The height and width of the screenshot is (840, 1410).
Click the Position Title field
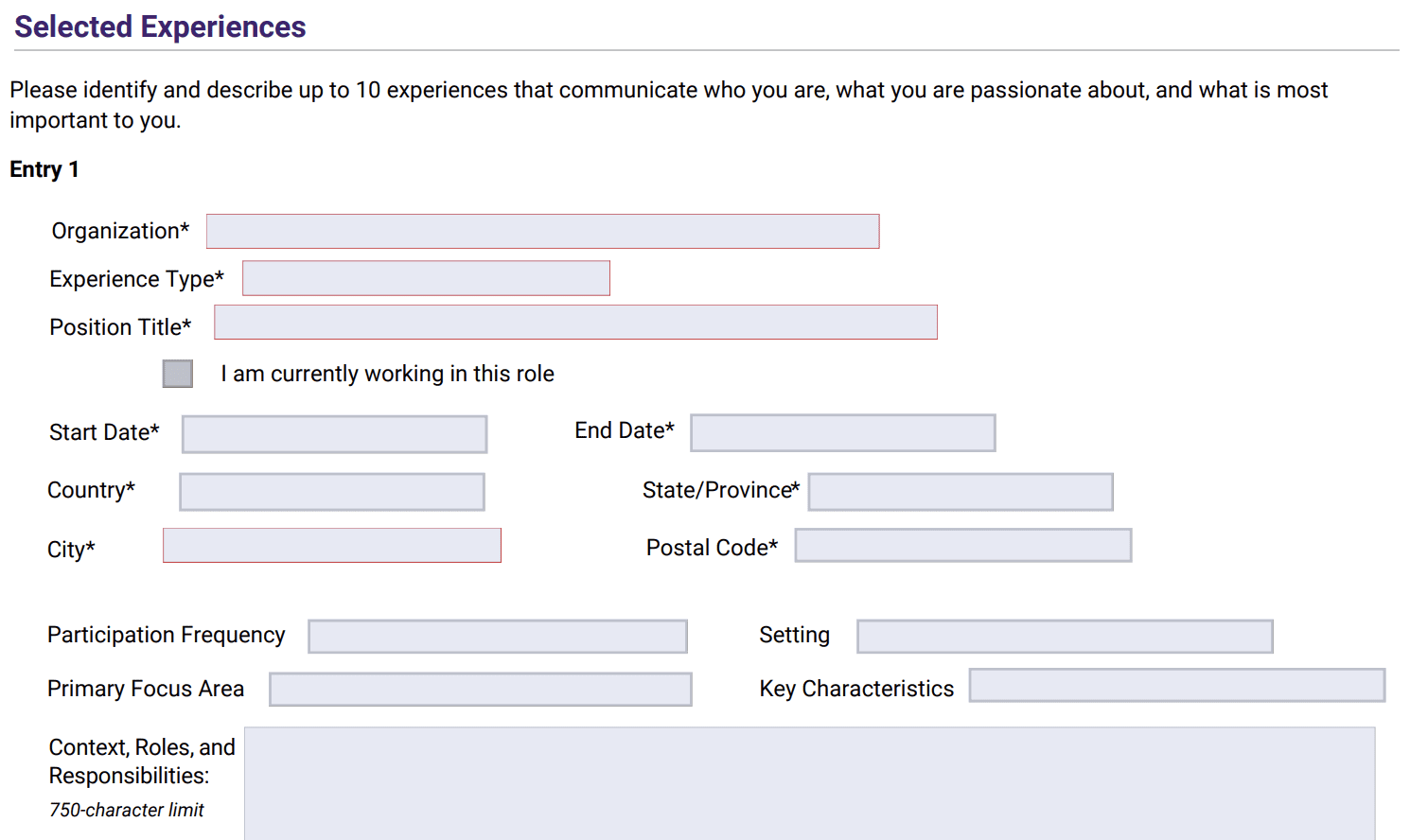coord(575,323)
